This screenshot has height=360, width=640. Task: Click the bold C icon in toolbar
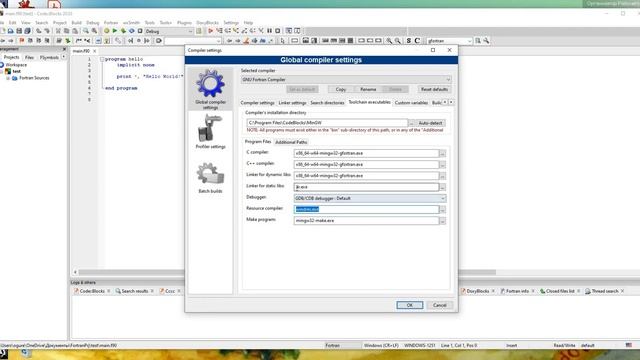pyautogui.click(x=417, y=41)
